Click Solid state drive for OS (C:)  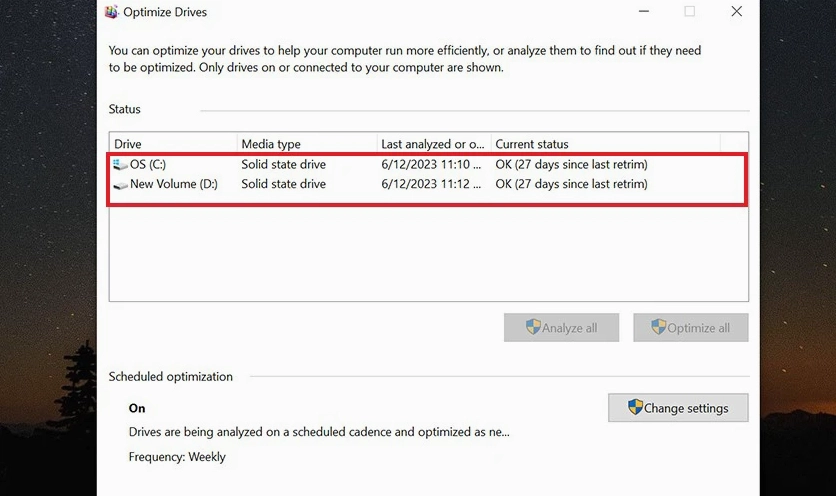tap(283, 164)
